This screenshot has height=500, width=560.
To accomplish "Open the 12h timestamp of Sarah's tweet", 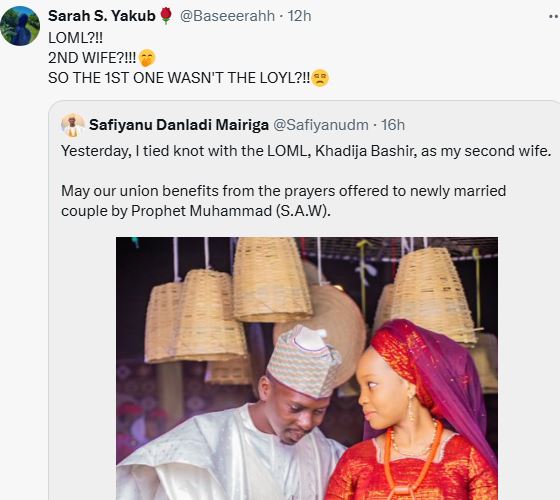I will tap(300, 16).
